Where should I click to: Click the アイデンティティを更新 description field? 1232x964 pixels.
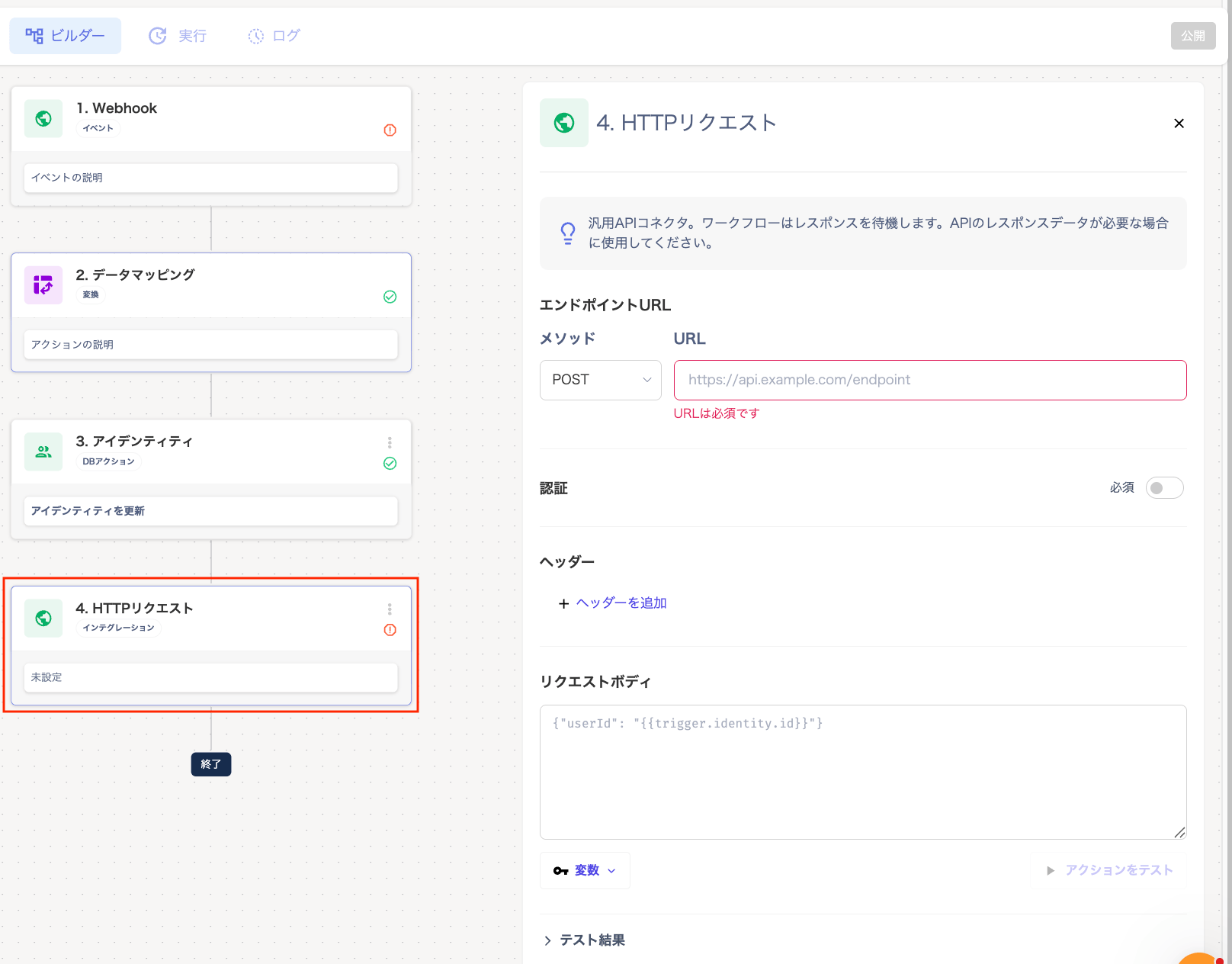point(211,511)
